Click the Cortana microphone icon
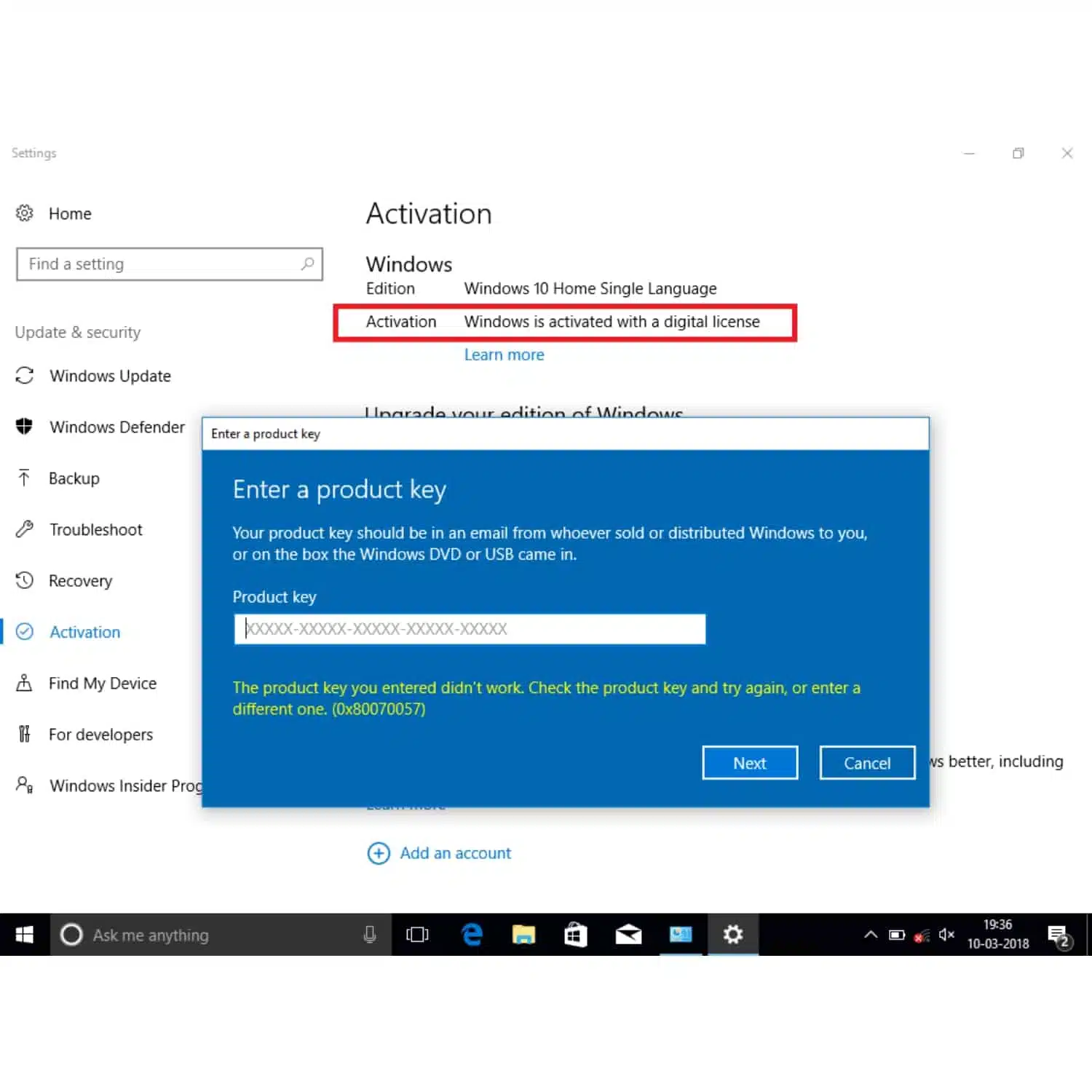Viewport: 1092px width, 1092px height. (x=370, y=935)
